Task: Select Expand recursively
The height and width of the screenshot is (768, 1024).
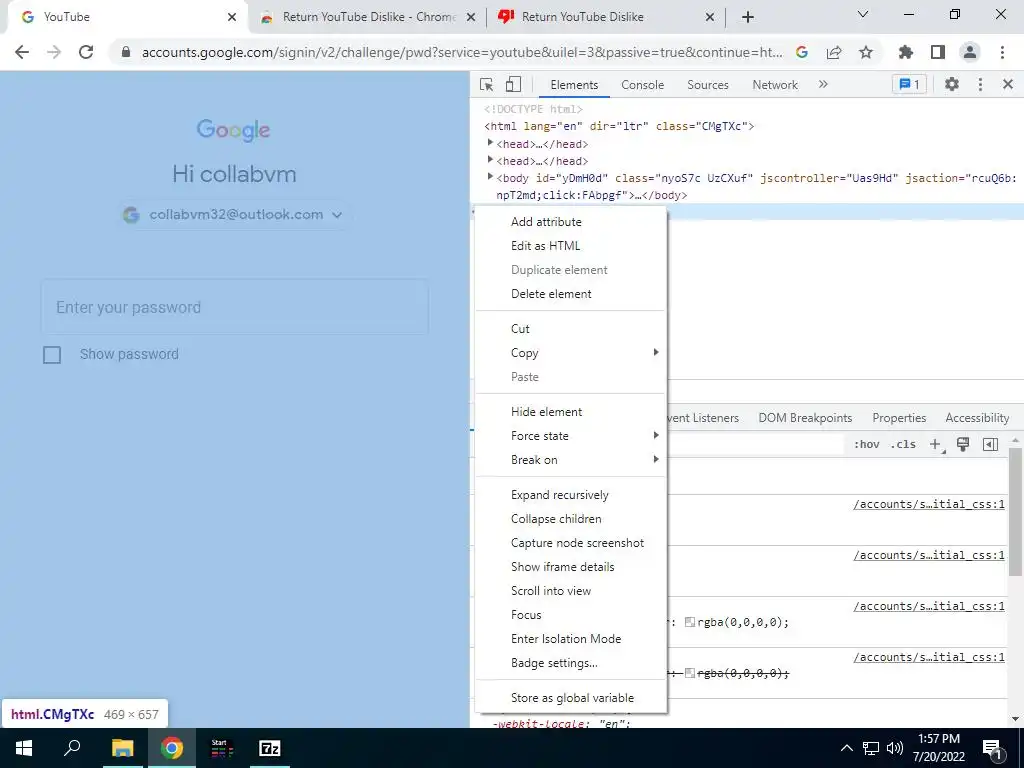Action: [571, 494]
